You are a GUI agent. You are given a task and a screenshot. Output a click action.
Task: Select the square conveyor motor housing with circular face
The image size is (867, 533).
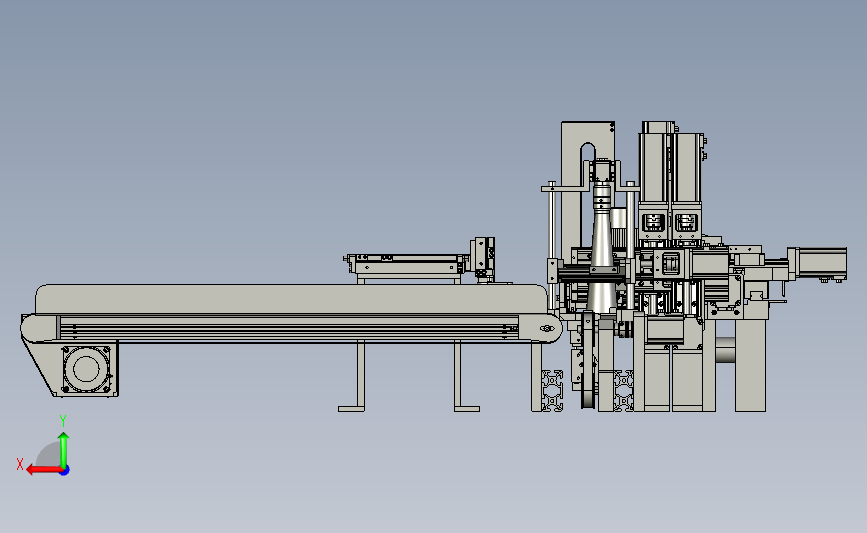pos(86,369)
